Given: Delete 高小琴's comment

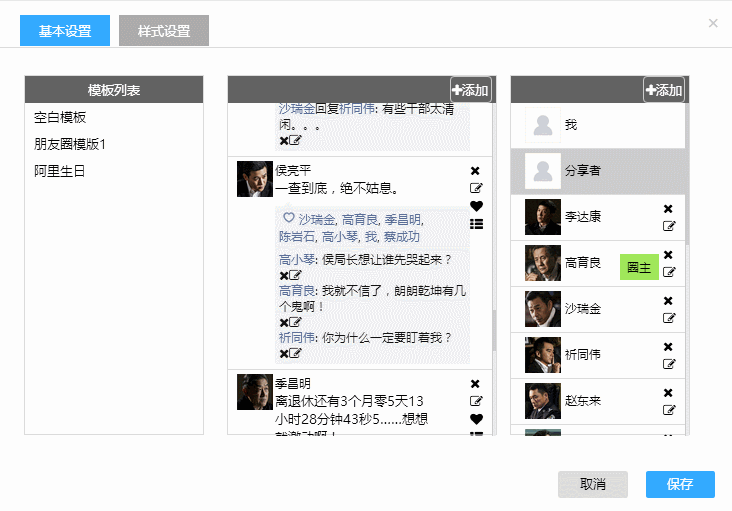Looking at the screenshot, I should click(283, 275).
